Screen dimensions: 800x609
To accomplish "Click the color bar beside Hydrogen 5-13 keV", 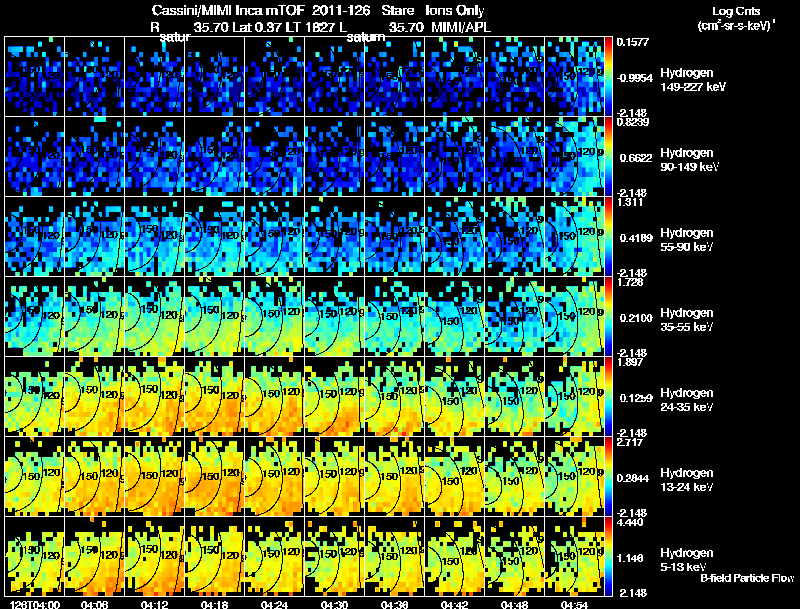I will 608,556.
